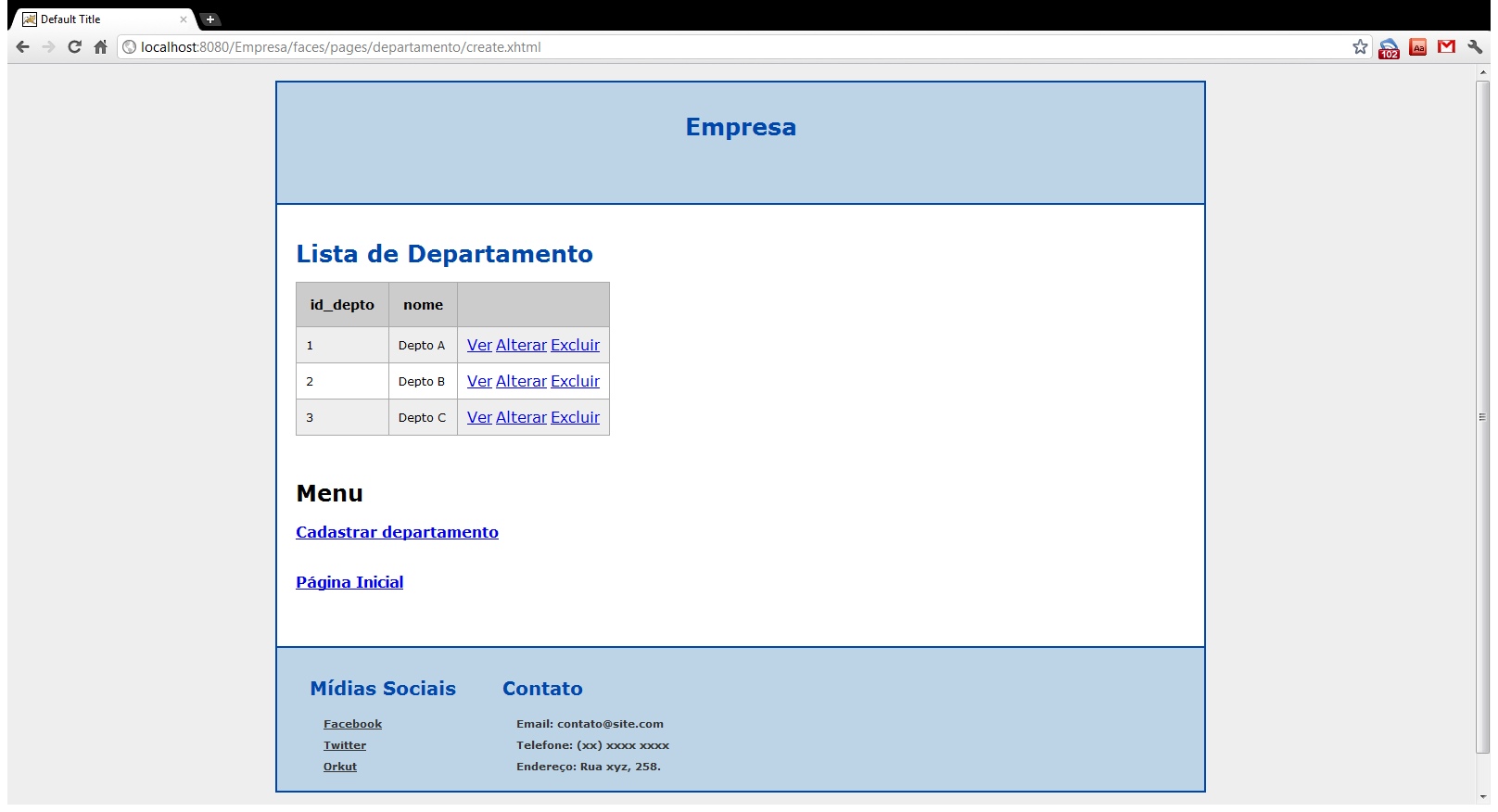Click the globe icon in address bar

(x=130, y=47)
